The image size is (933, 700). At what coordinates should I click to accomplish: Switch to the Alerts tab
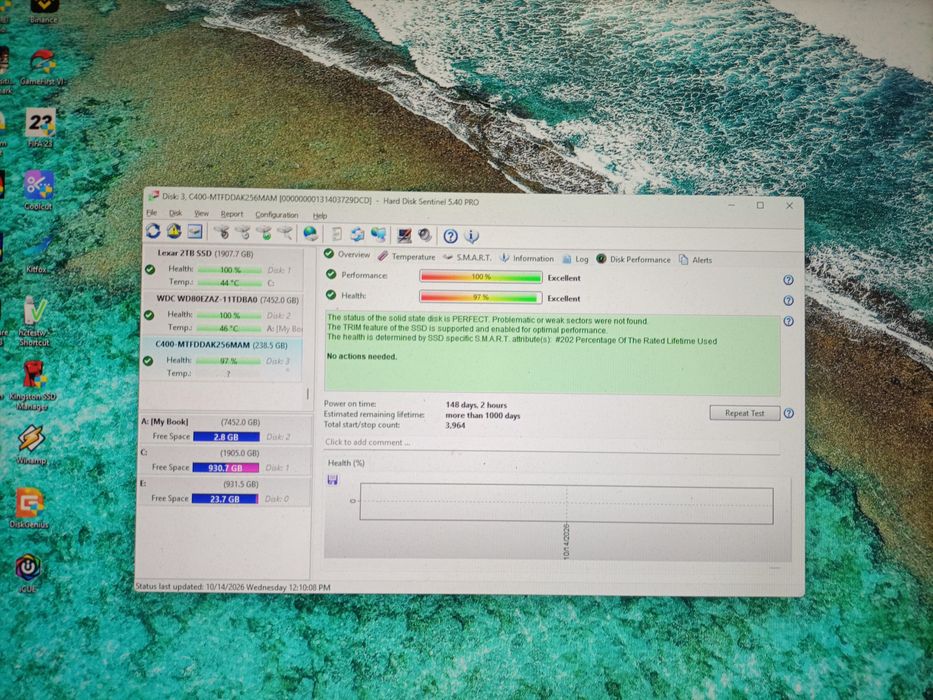696,260
